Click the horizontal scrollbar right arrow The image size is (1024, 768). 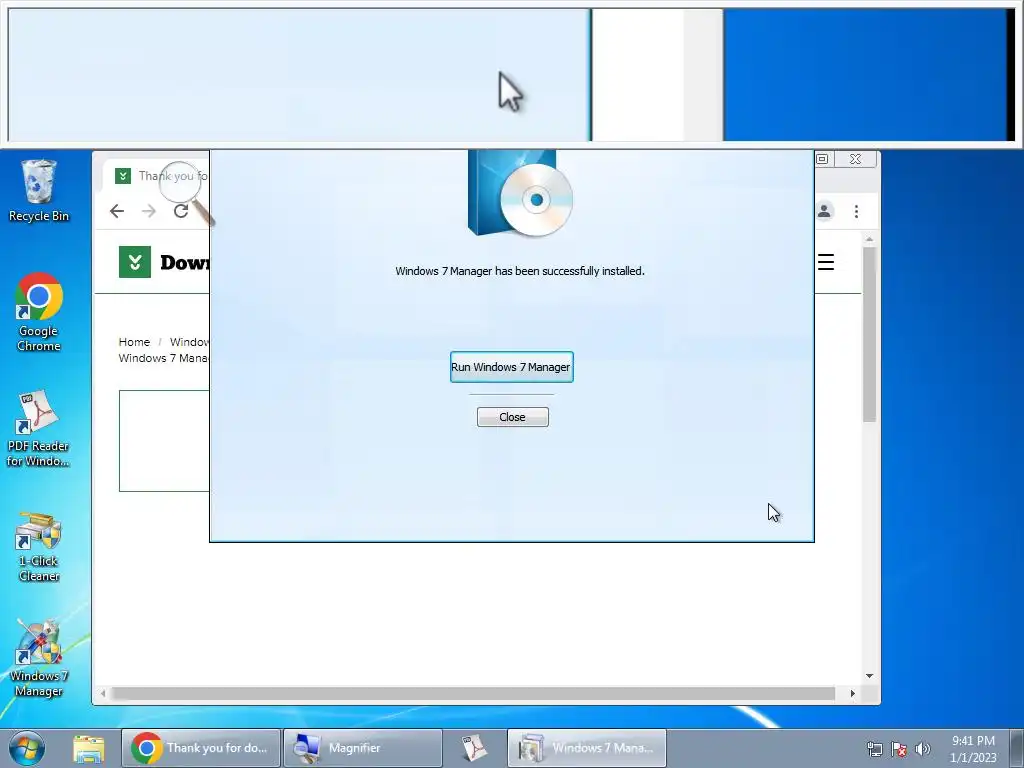point(852,693)
